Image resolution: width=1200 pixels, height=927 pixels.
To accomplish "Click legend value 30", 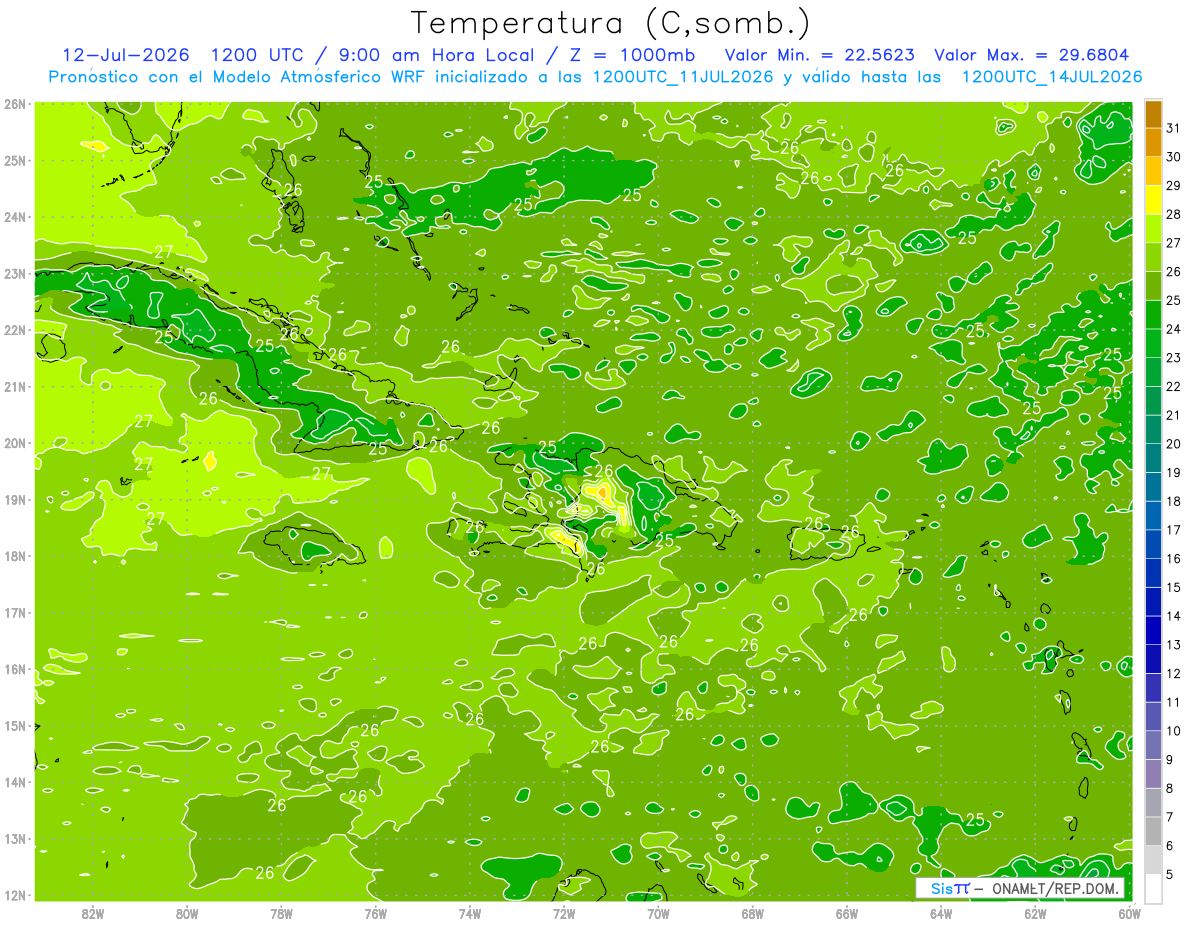I will pyautogui.click(x=1173, y=157).
